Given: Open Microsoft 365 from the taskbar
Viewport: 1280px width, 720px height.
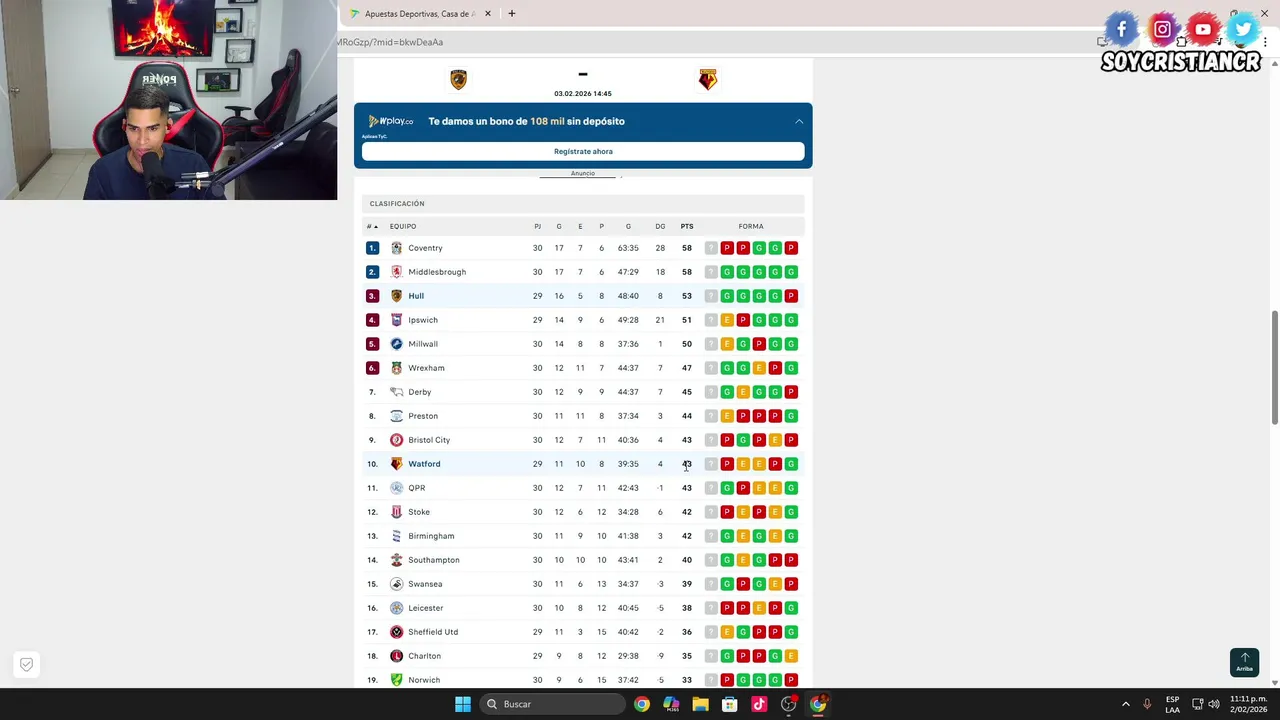Looking at the screenshot, I should [x=671, y=704].
